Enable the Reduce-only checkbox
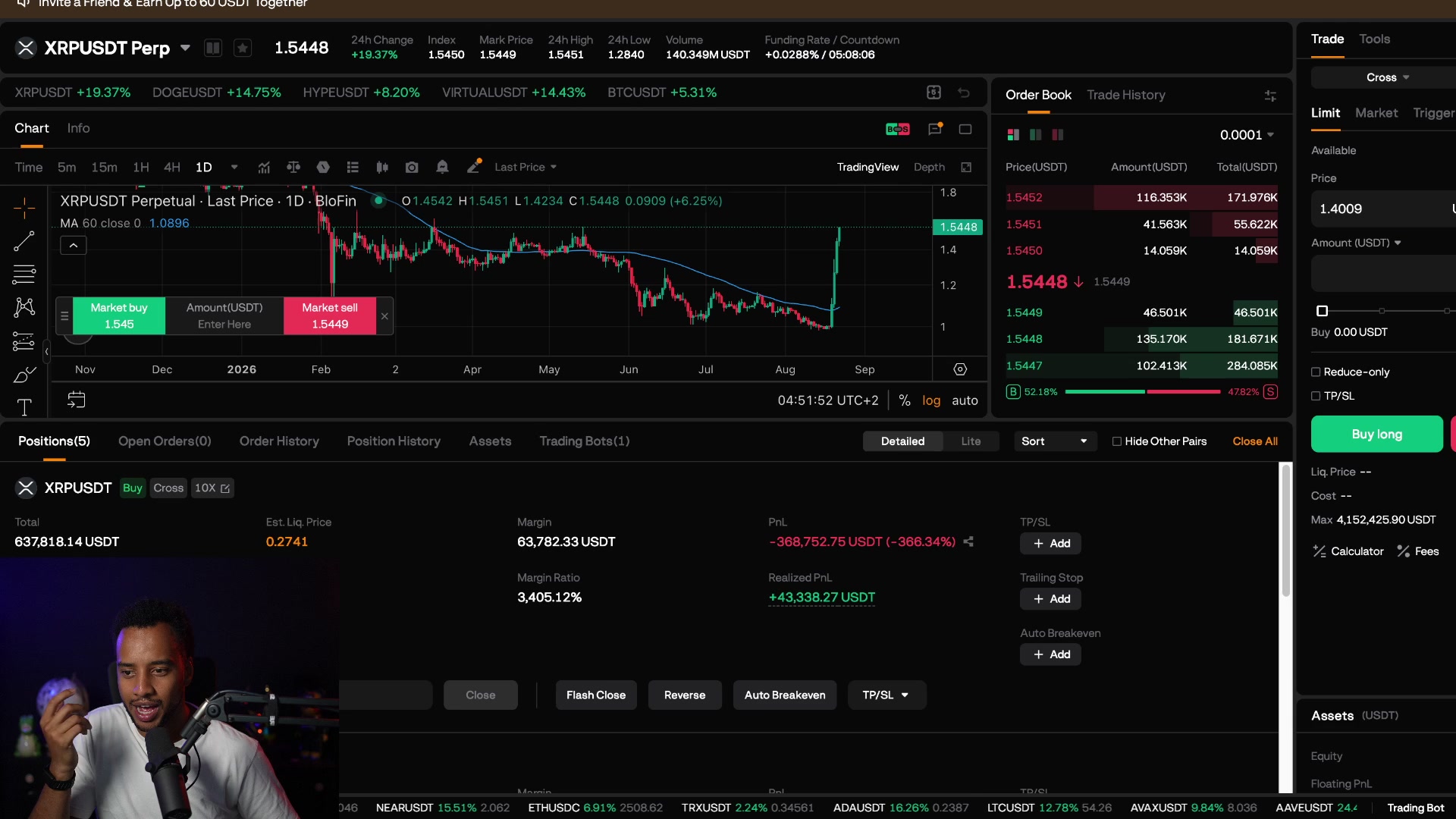Viewport: 1456px width, 819px height. [1316, 372]
